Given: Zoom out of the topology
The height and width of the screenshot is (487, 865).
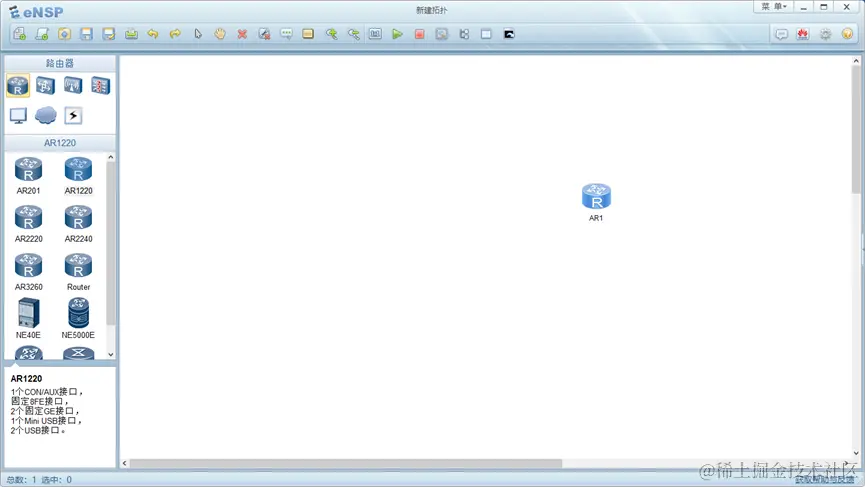Looking at the screenshot, I should (x=353, y=34).
